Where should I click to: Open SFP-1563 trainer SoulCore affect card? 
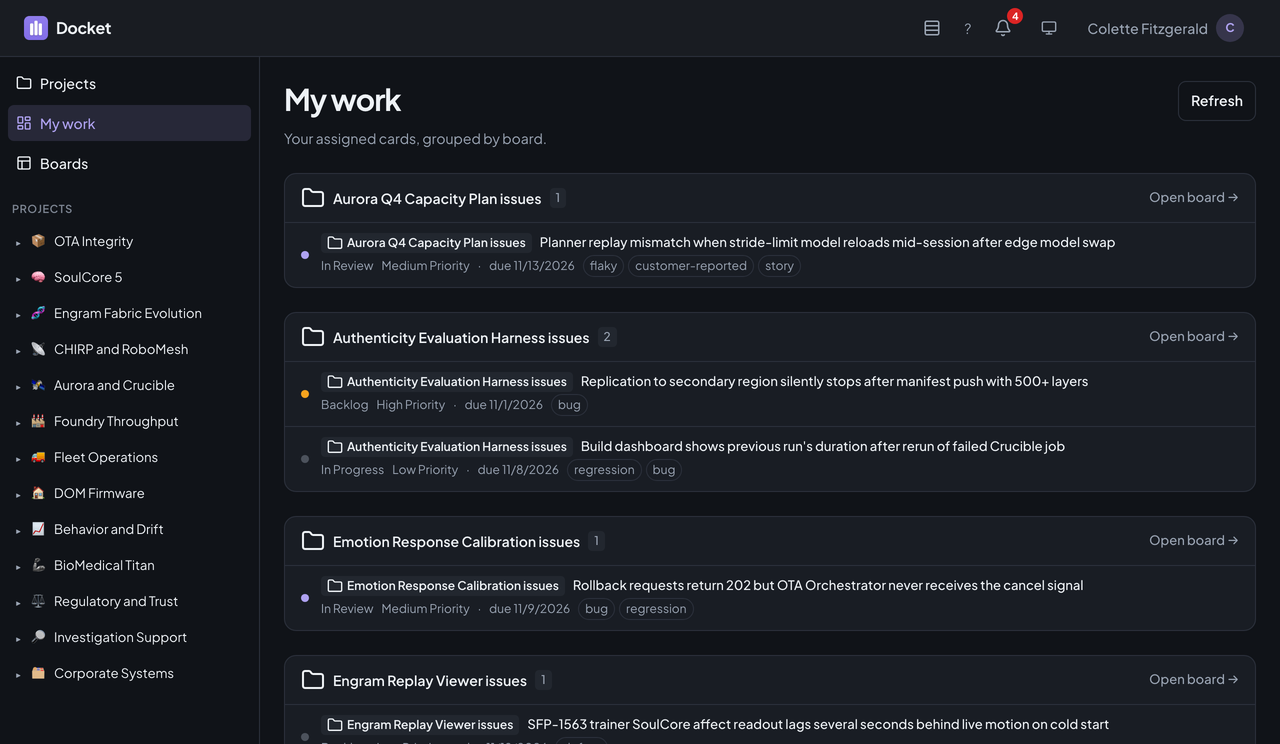click(x=818, y=724)
